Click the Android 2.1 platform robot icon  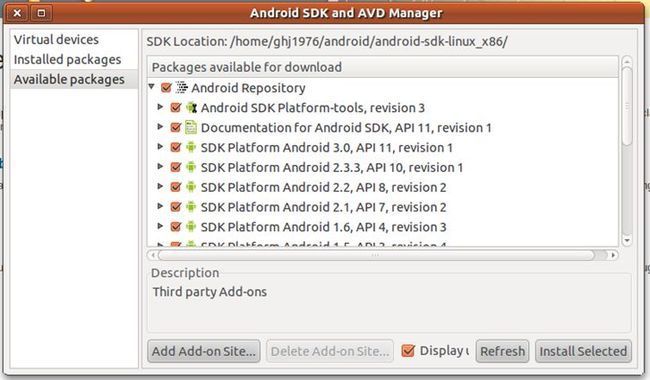pos(191,207)
